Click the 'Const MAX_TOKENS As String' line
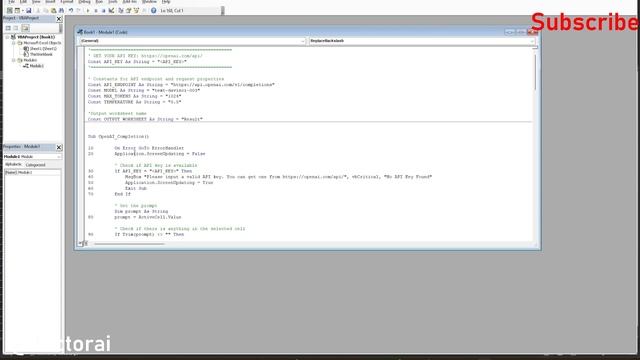Viewport: 640px width, 360px height. (135, 96)
